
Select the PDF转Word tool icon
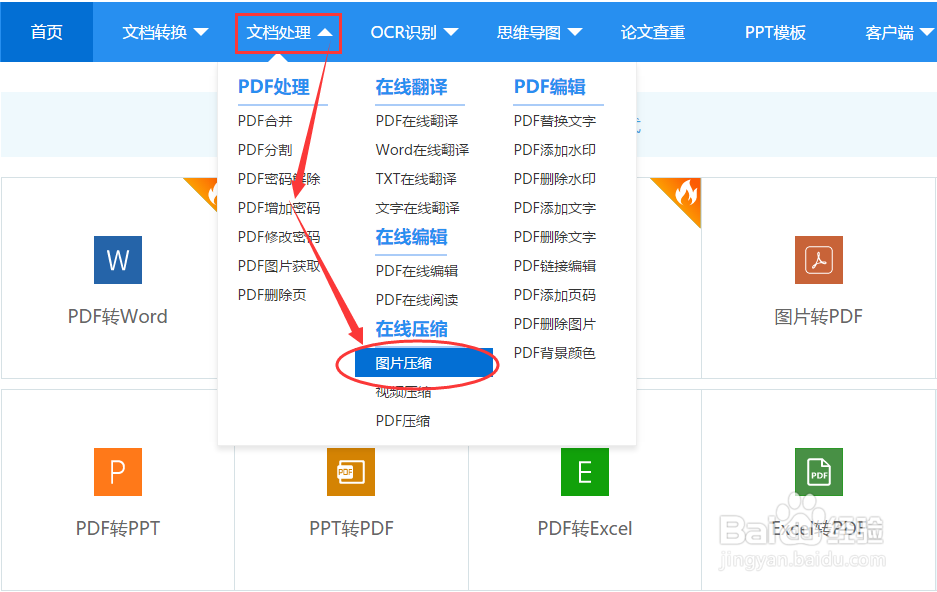[x=117, y=260]
